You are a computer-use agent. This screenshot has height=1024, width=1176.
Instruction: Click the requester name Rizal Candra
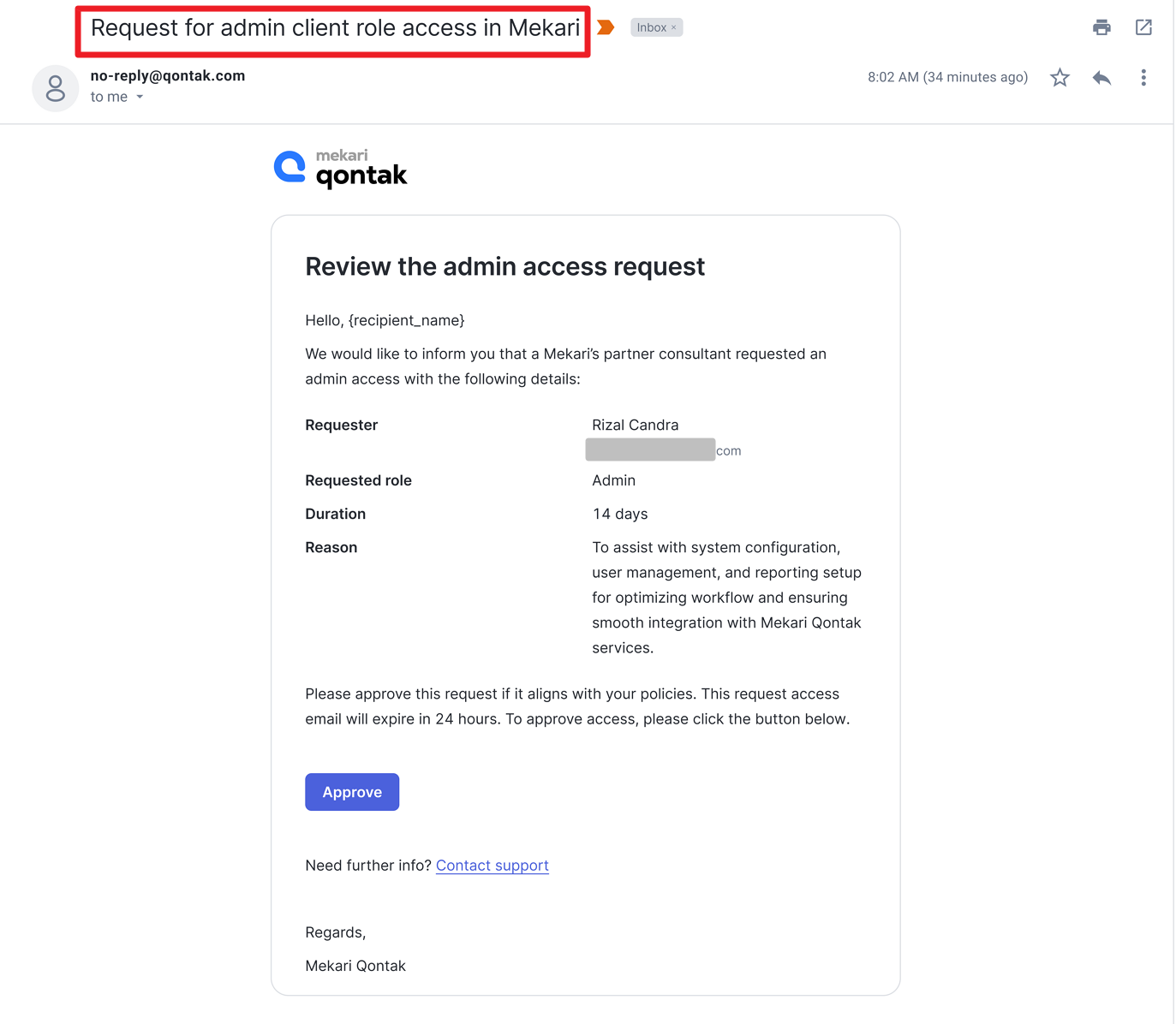tap(635, 425)
